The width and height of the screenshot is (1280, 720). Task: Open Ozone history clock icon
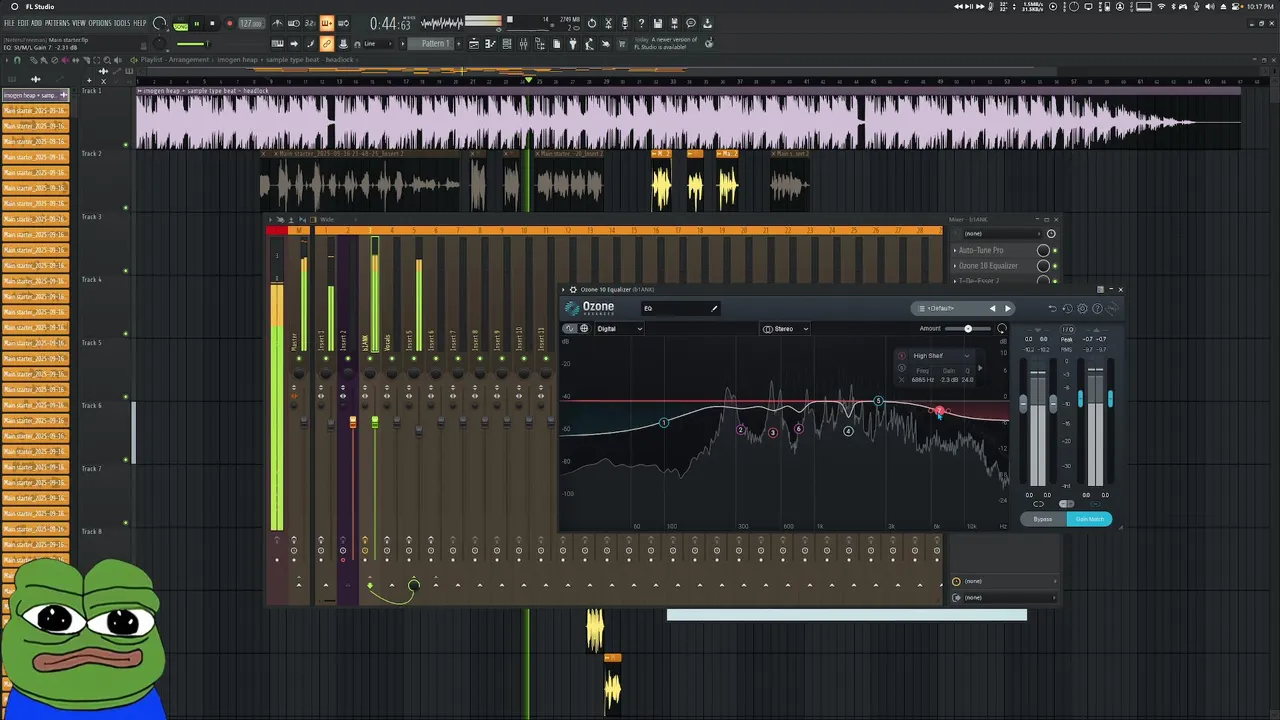[1068, 308]
